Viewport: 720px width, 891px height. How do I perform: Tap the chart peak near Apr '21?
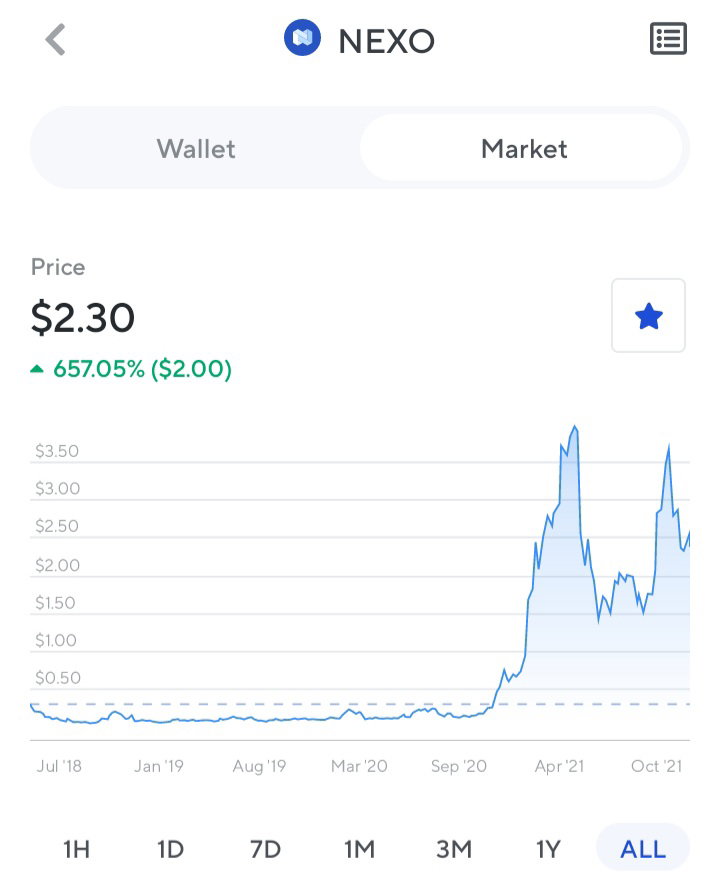tap(575, 426)
